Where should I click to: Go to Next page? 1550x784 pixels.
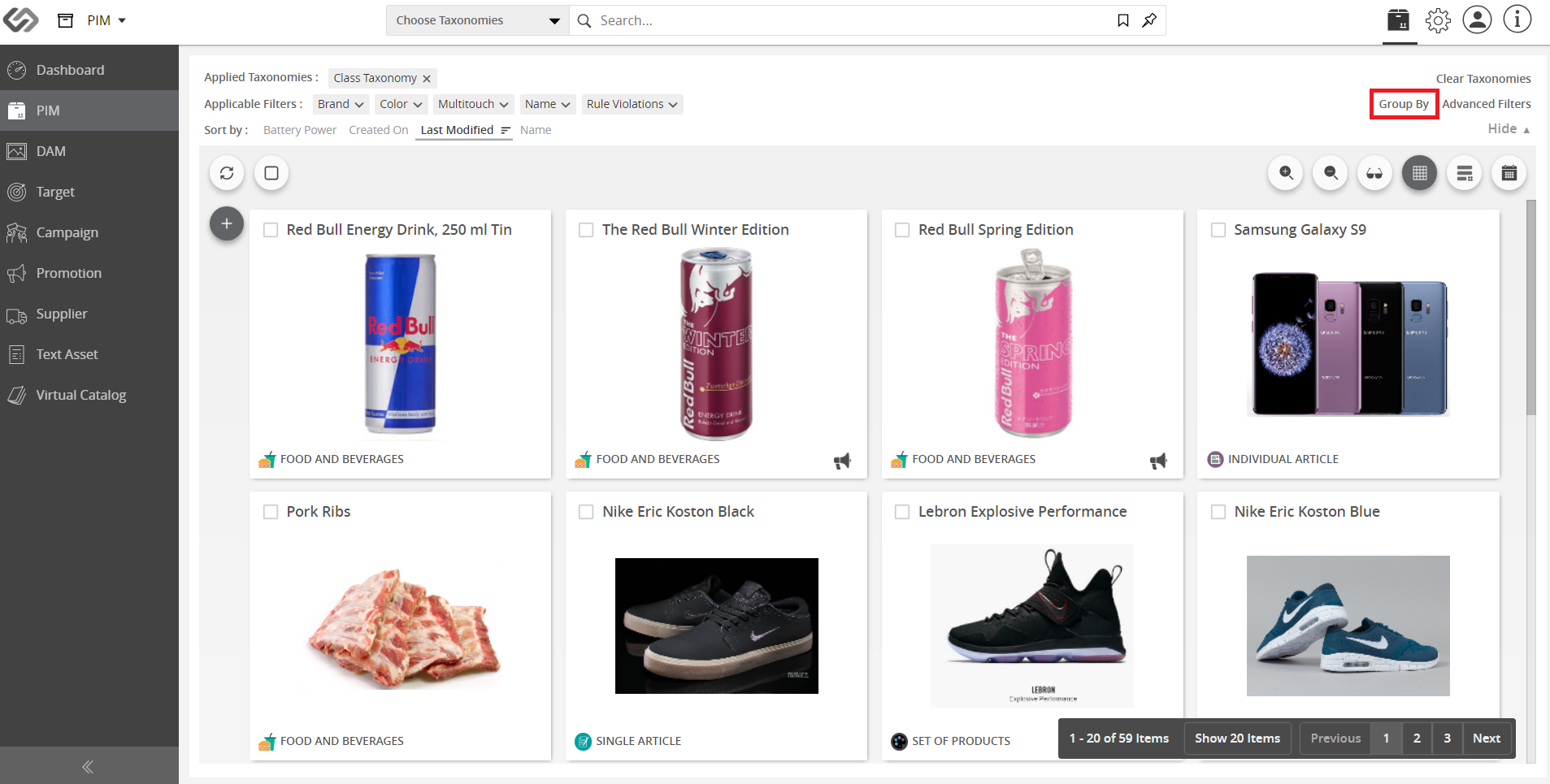[x=1487, y=739]
